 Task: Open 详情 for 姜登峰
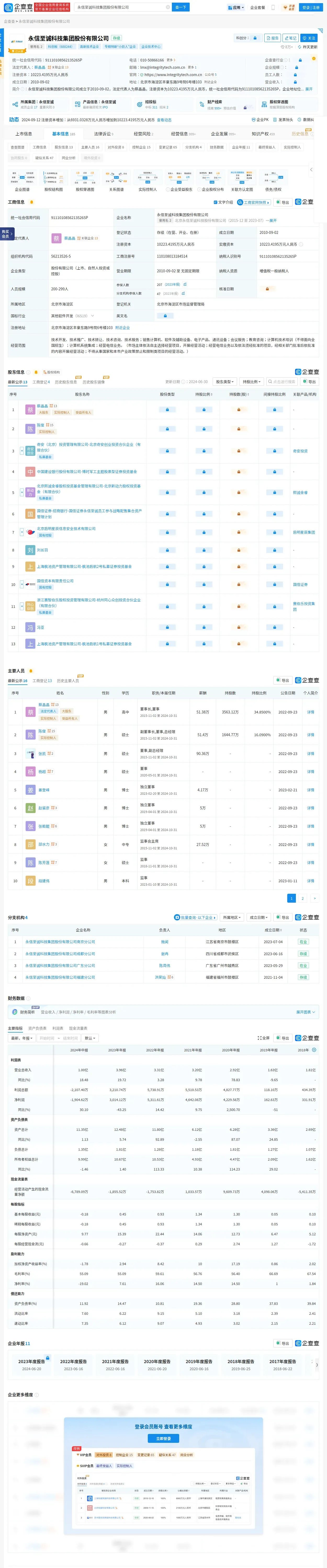click(311, 790)
